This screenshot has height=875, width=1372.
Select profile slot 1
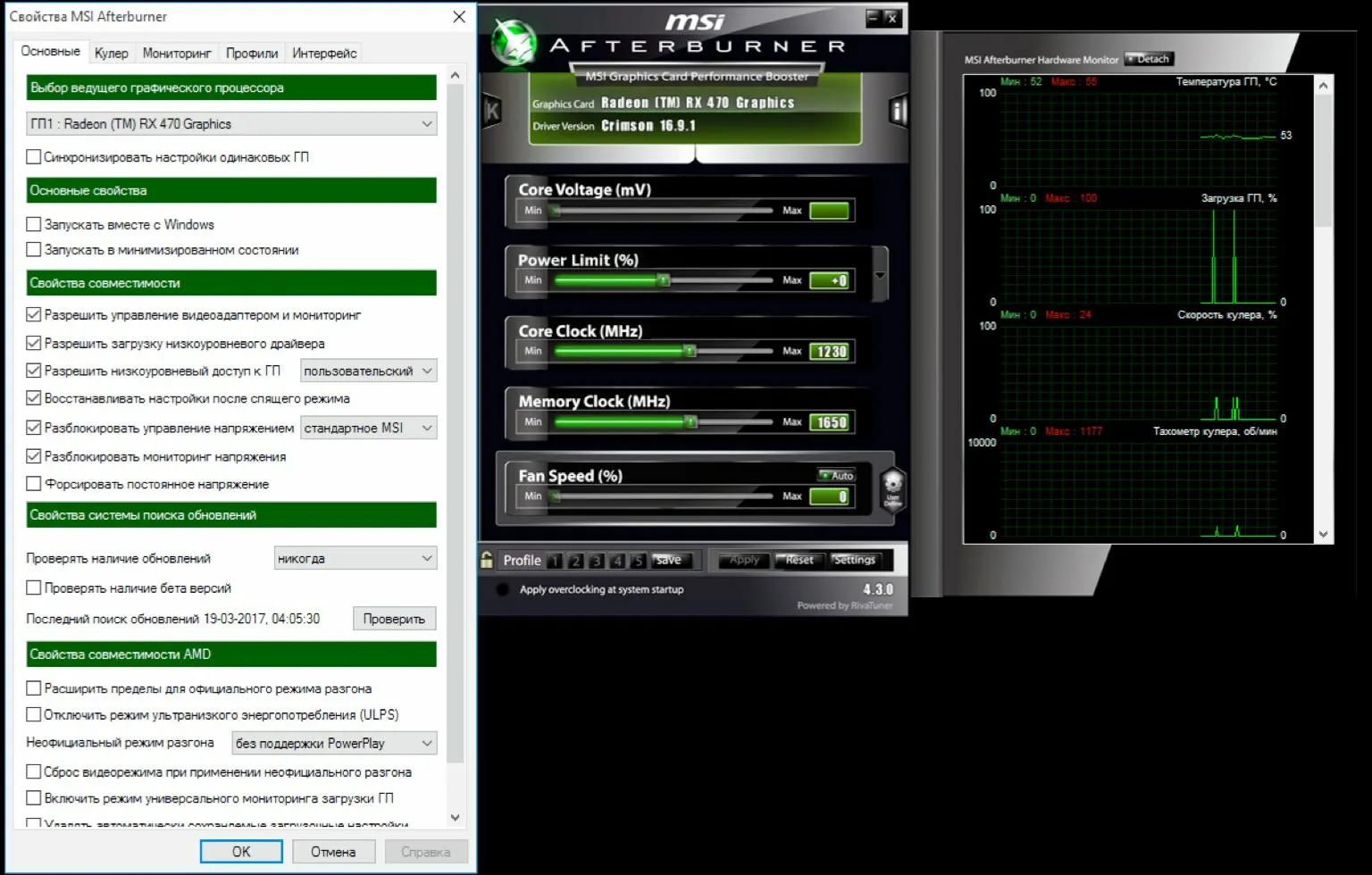[555, 561]
